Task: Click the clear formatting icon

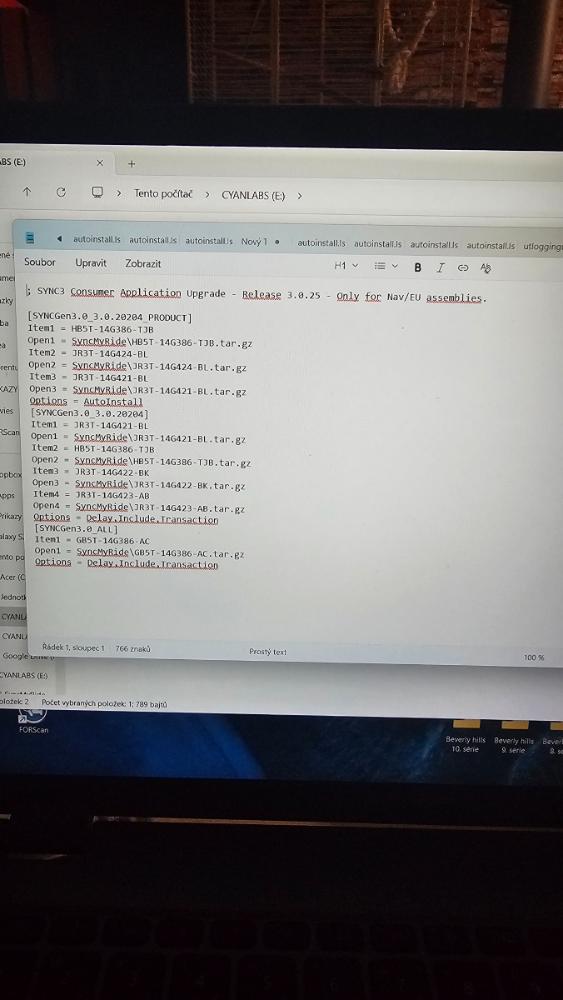Action: tap(486, 268)
